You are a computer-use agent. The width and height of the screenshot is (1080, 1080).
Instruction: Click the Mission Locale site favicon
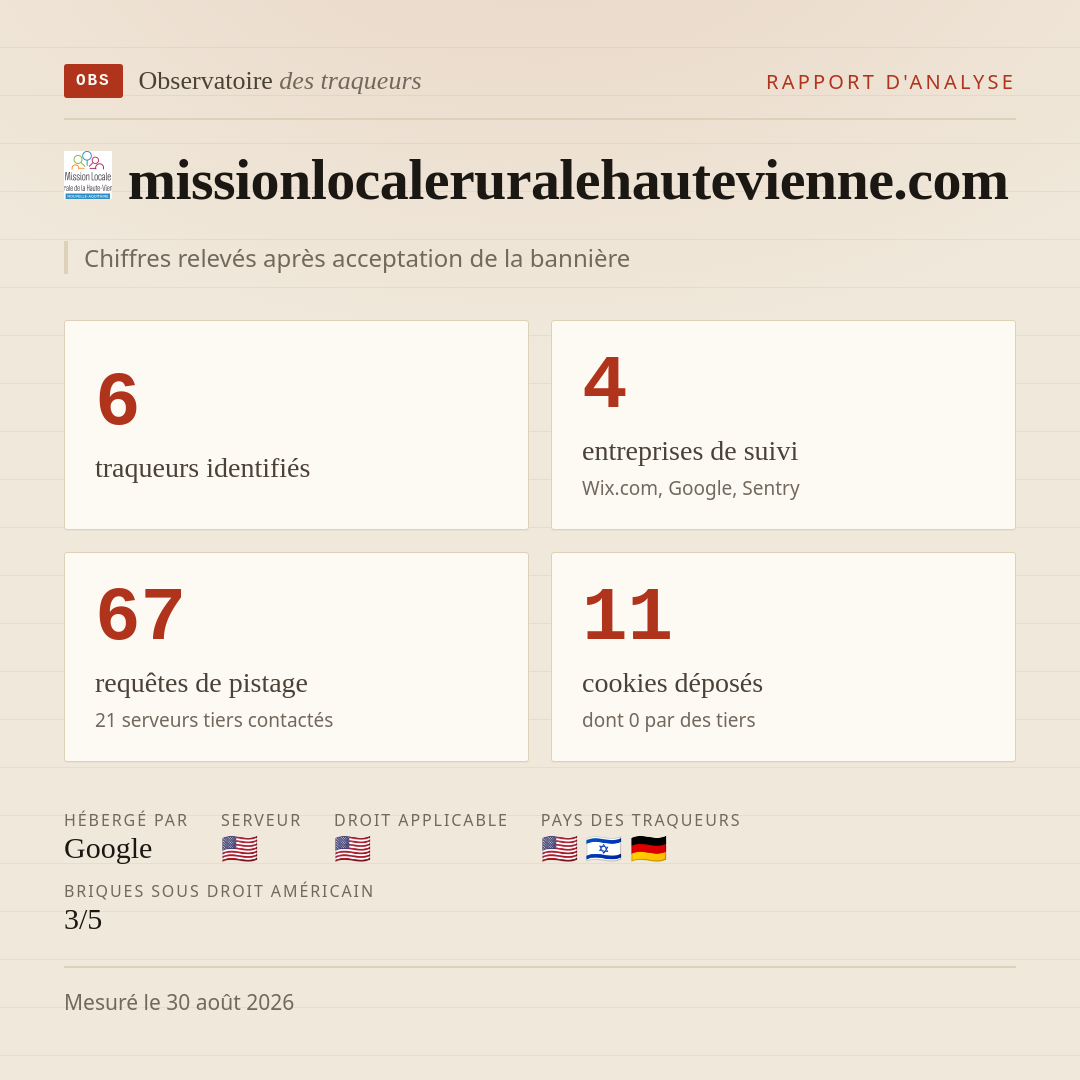(x=88, y=176)
